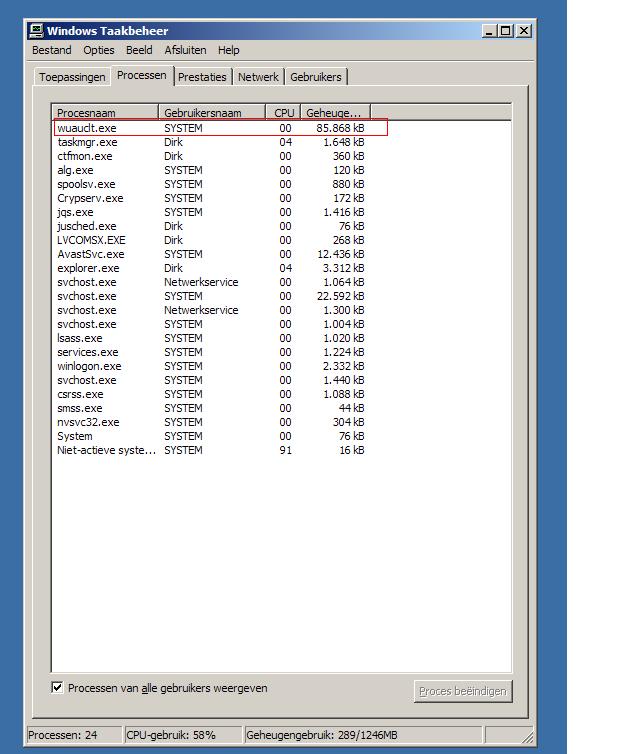Sort by the Geheuge... column header
Screen dimensions: 640x754
[x=336, y=113]
